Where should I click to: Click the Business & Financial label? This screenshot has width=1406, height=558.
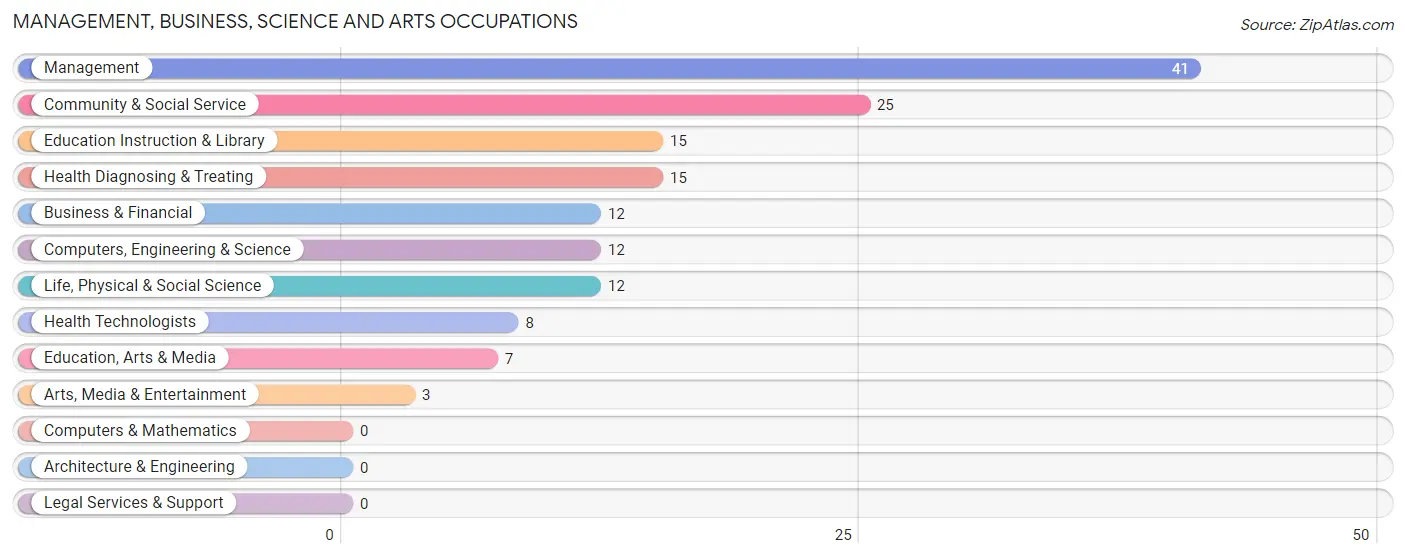tap(118, 213)
